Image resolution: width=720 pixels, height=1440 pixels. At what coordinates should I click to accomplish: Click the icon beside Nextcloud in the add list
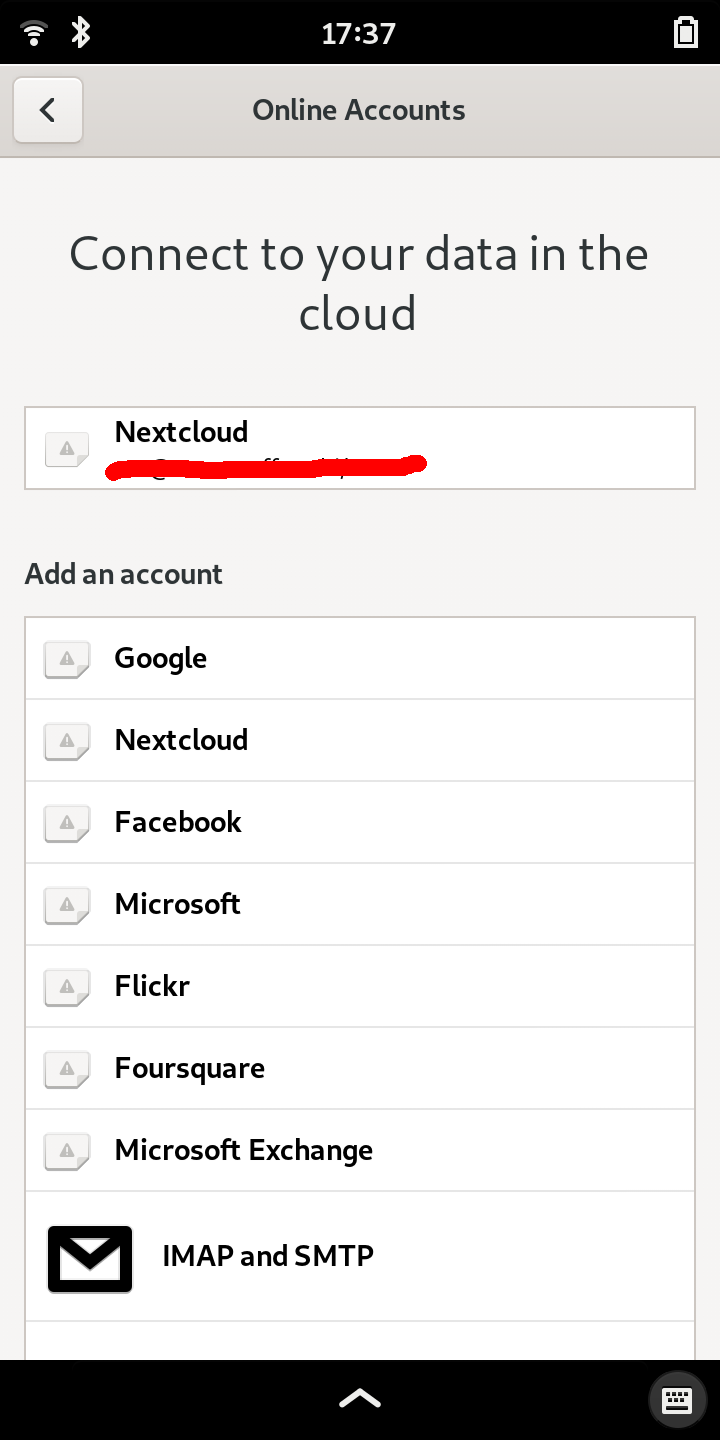point(67,741)
